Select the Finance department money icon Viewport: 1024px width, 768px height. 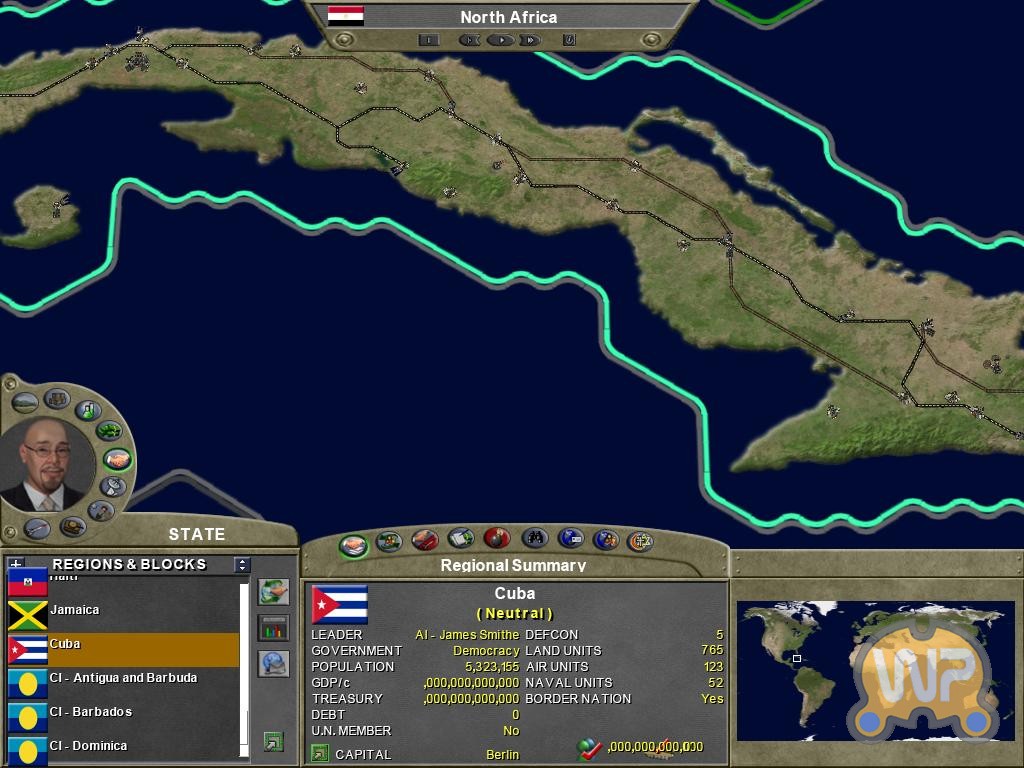[108, 432]
